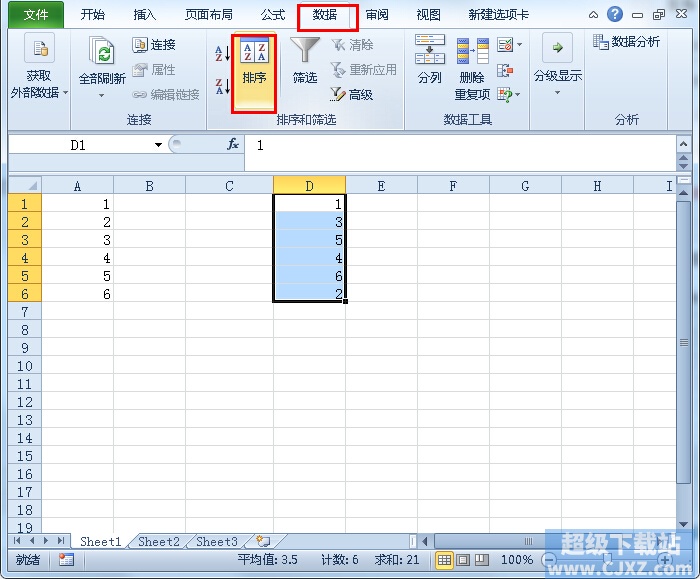
Task: Select column D header
Action: (309, 185)
